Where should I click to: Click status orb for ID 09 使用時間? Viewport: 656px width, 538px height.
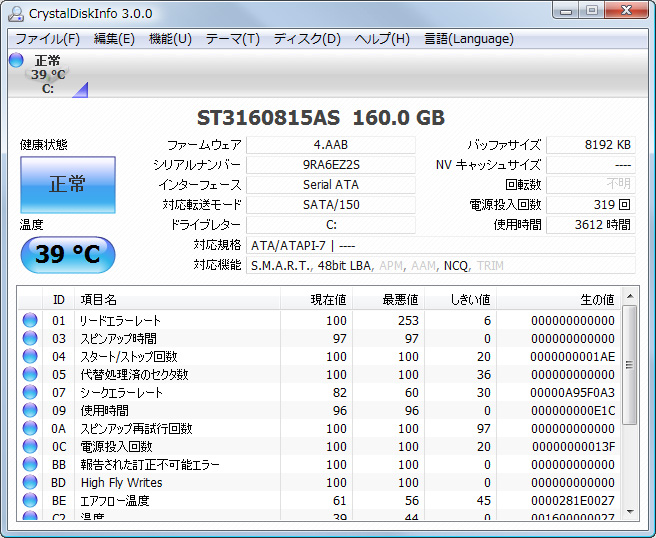30,410
